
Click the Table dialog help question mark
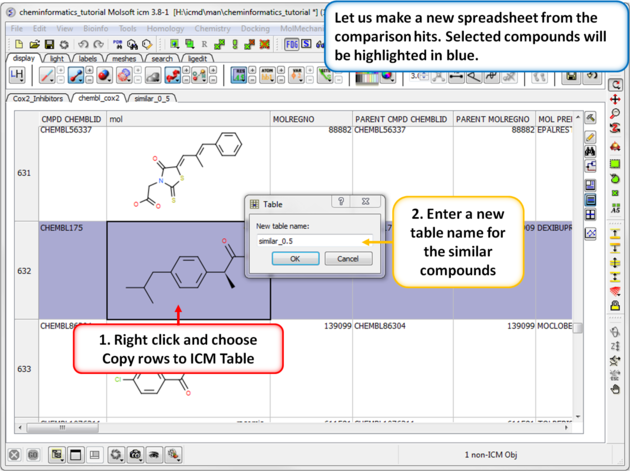coord(341,201)
